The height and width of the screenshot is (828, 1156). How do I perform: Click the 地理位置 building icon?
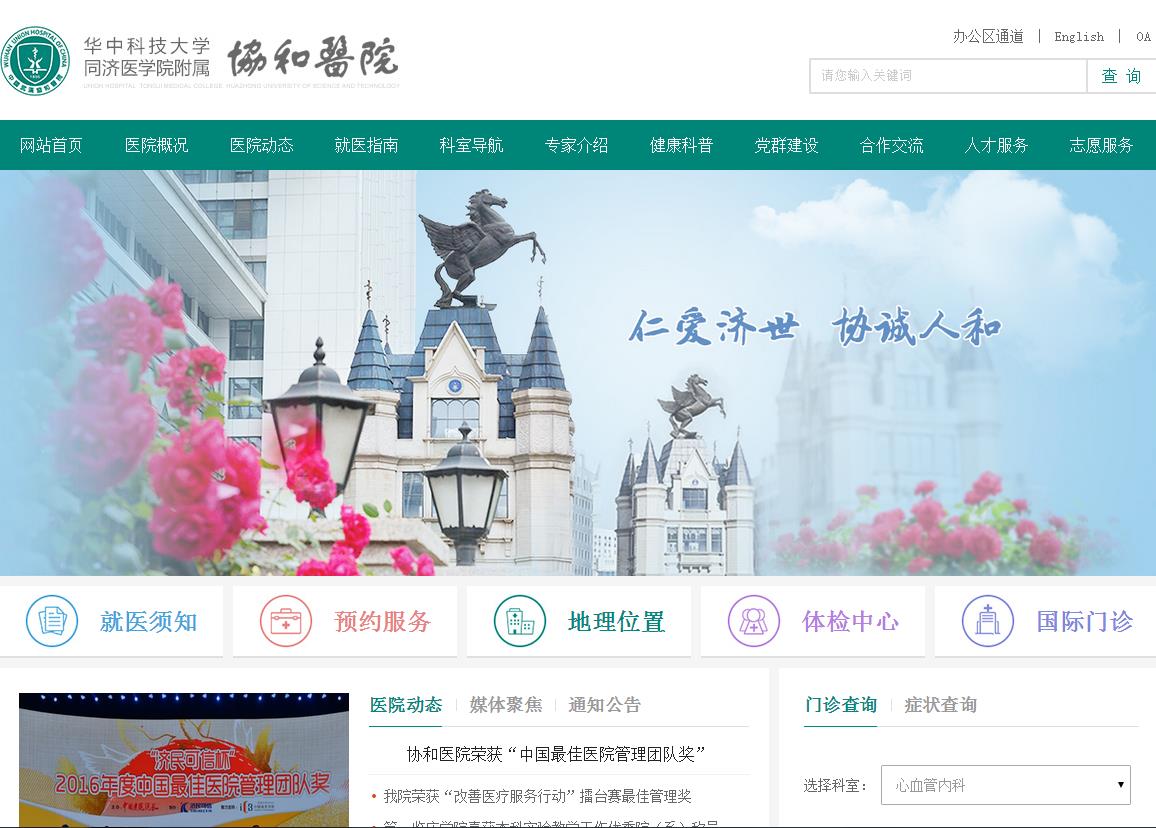click(x=520, y=621)
